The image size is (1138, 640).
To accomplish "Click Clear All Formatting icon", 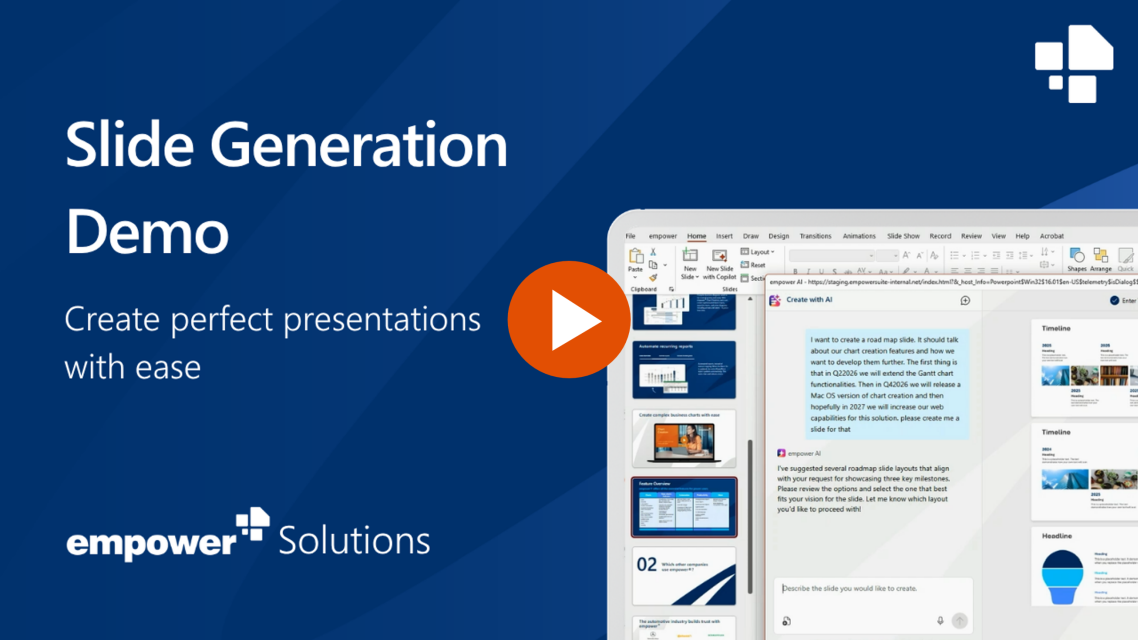I will pyautogui.click(x=934, y=255).
